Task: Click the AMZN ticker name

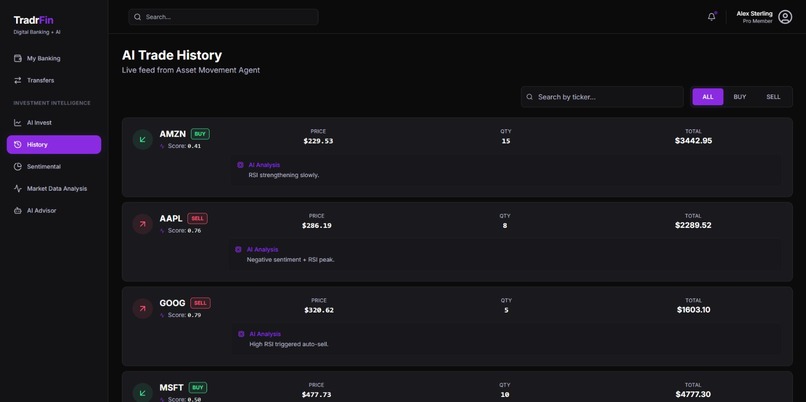Action: (173, 134)
